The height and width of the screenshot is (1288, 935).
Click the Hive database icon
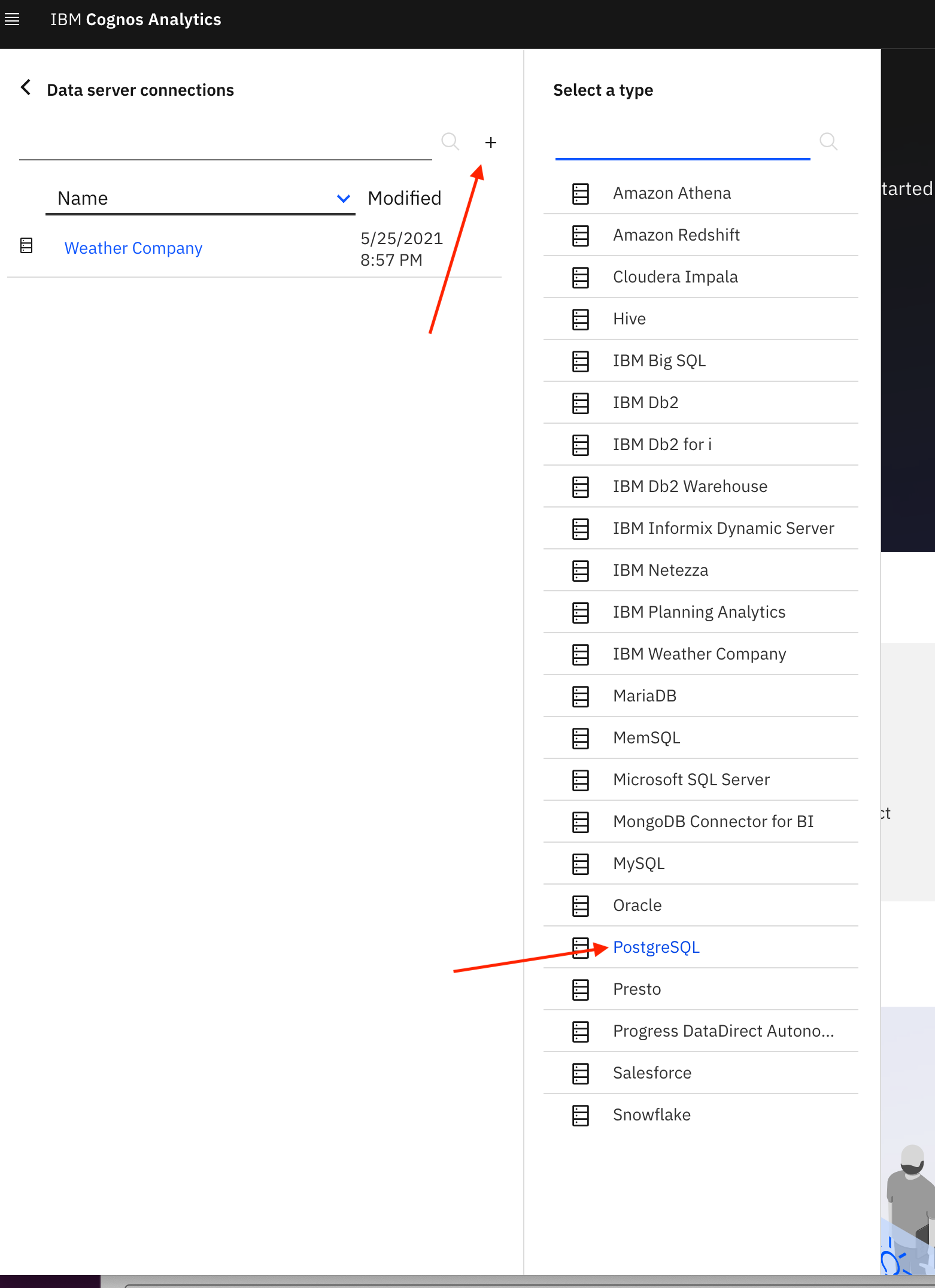click(581, 319)
